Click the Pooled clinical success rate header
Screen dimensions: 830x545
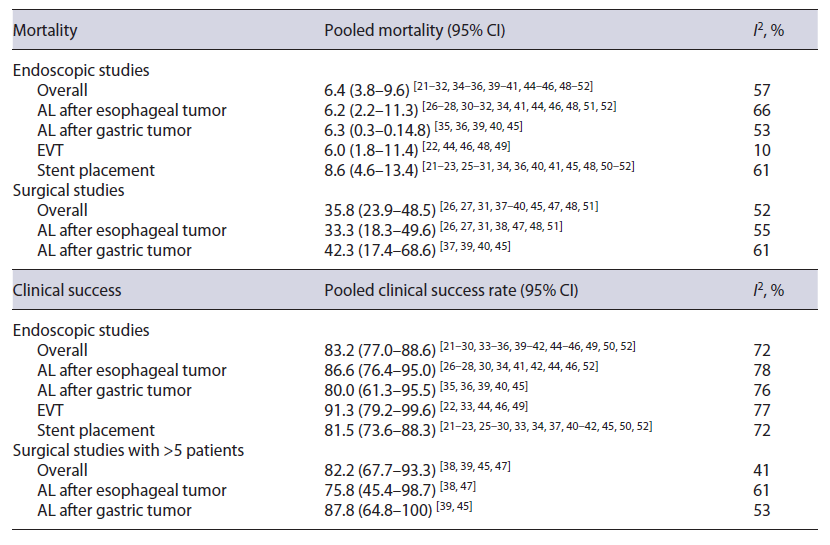coord(451,291)
